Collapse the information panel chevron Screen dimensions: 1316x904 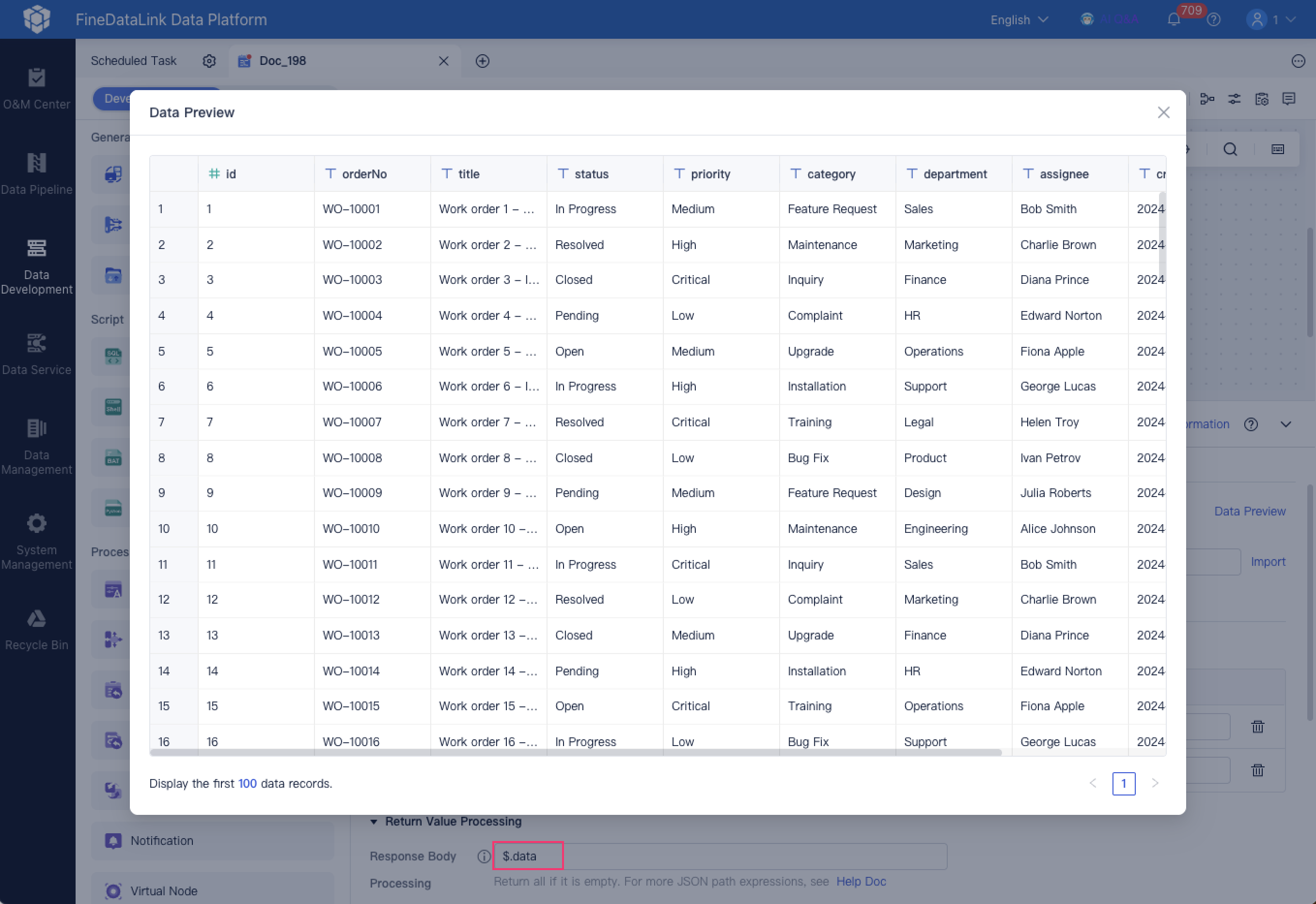(x=1285, y=424)
